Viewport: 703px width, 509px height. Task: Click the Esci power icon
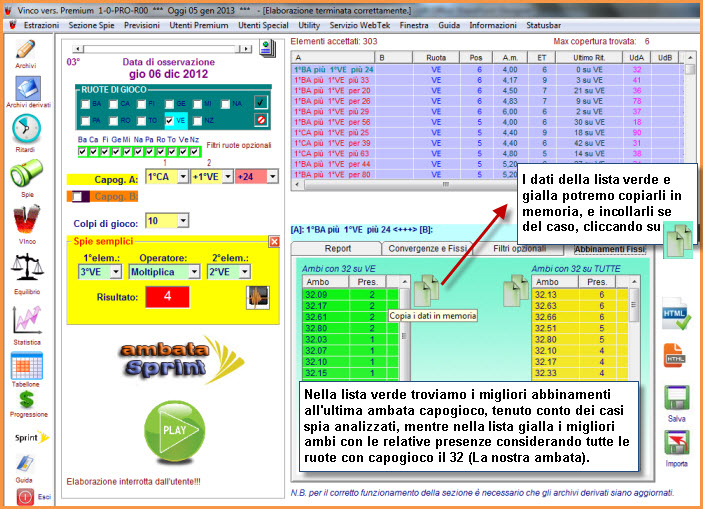(x=25, y=497)
